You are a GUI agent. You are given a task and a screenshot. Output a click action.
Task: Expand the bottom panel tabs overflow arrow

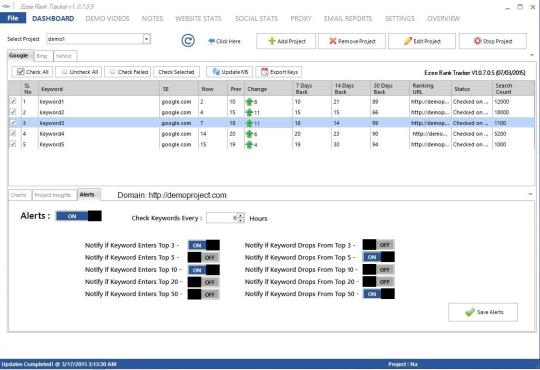pos(530,194)
